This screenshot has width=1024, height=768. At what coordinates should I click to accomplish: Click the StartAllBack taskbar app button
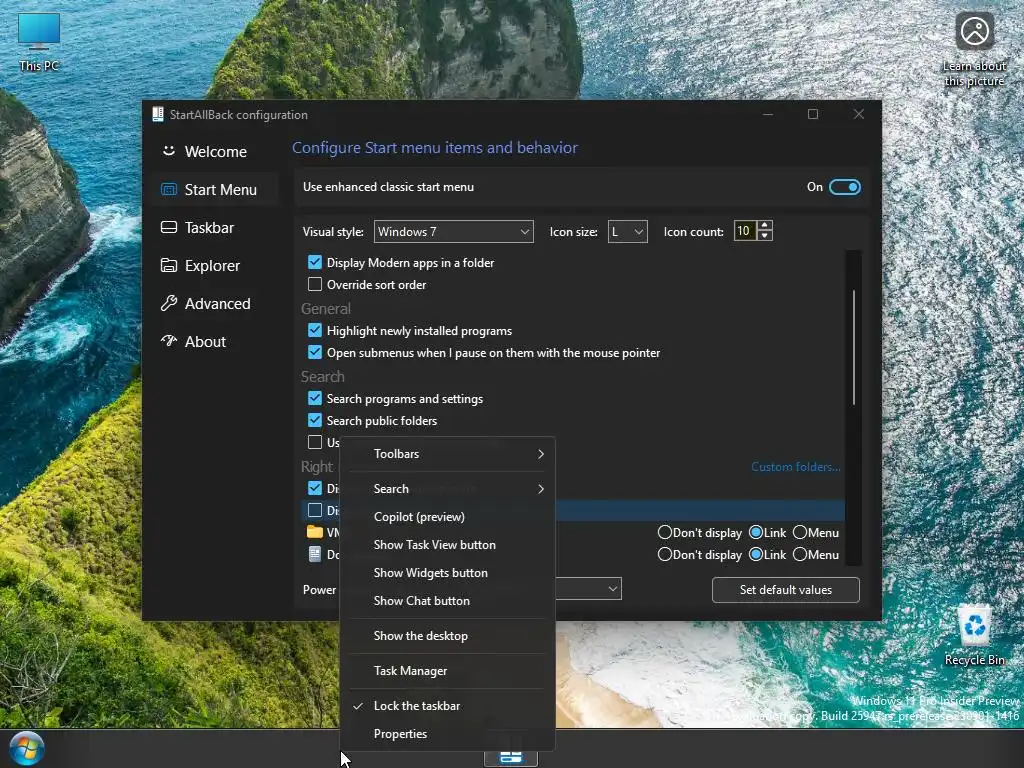pyautogui.click(x=511, y=756)
